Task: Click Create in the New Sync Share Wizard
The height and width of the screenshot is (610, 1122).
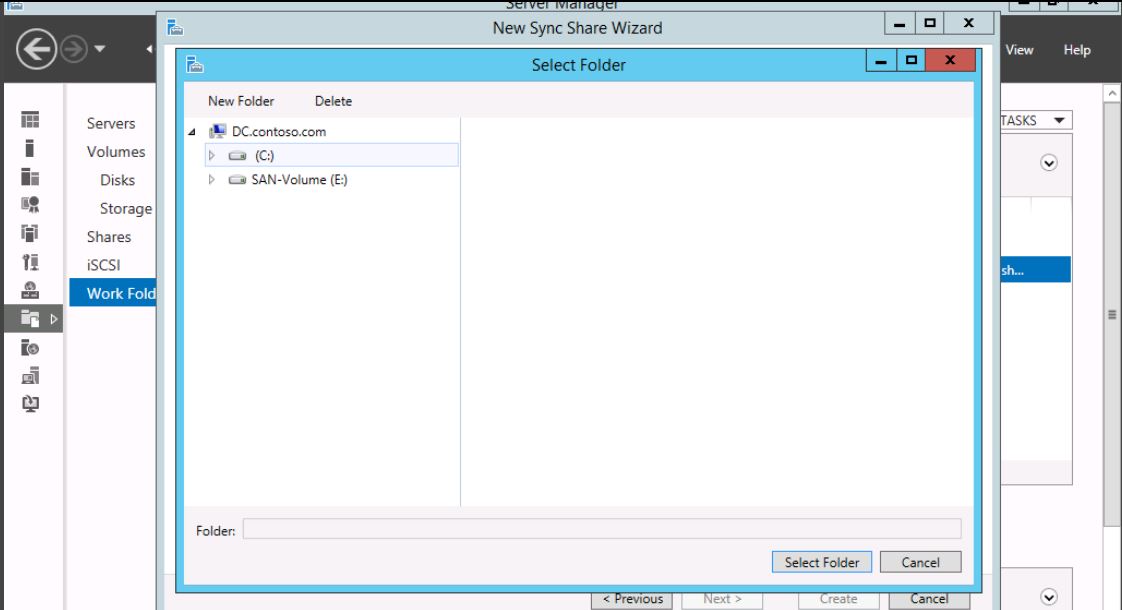Action: point(839,599)
